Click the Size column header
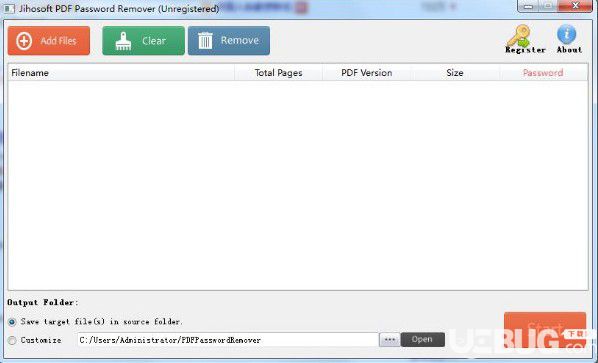Screen dimensions: 598x363 (x=455, y=72)
